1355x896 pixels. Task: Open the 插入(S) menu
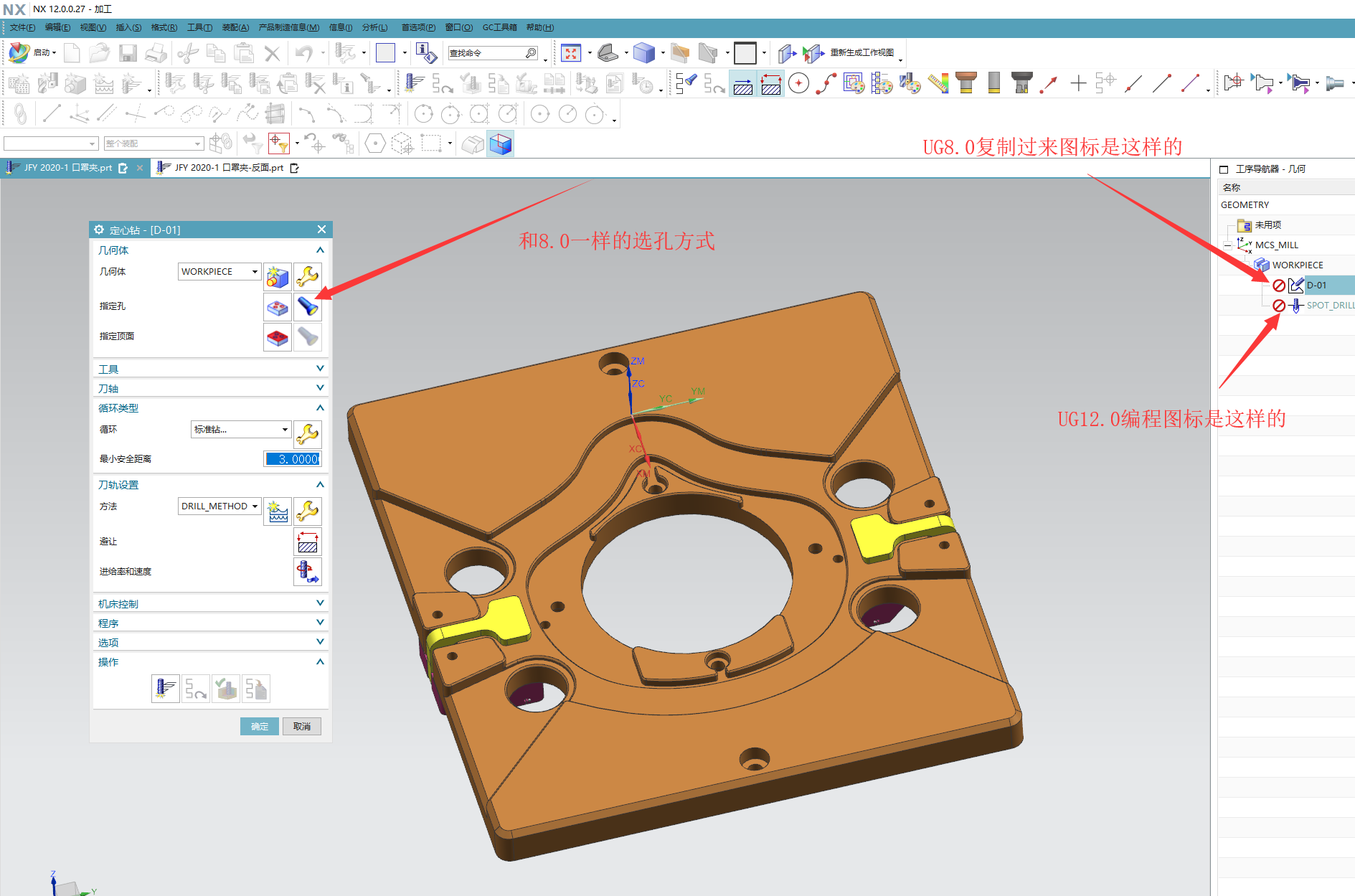click(x=128, y=27)
